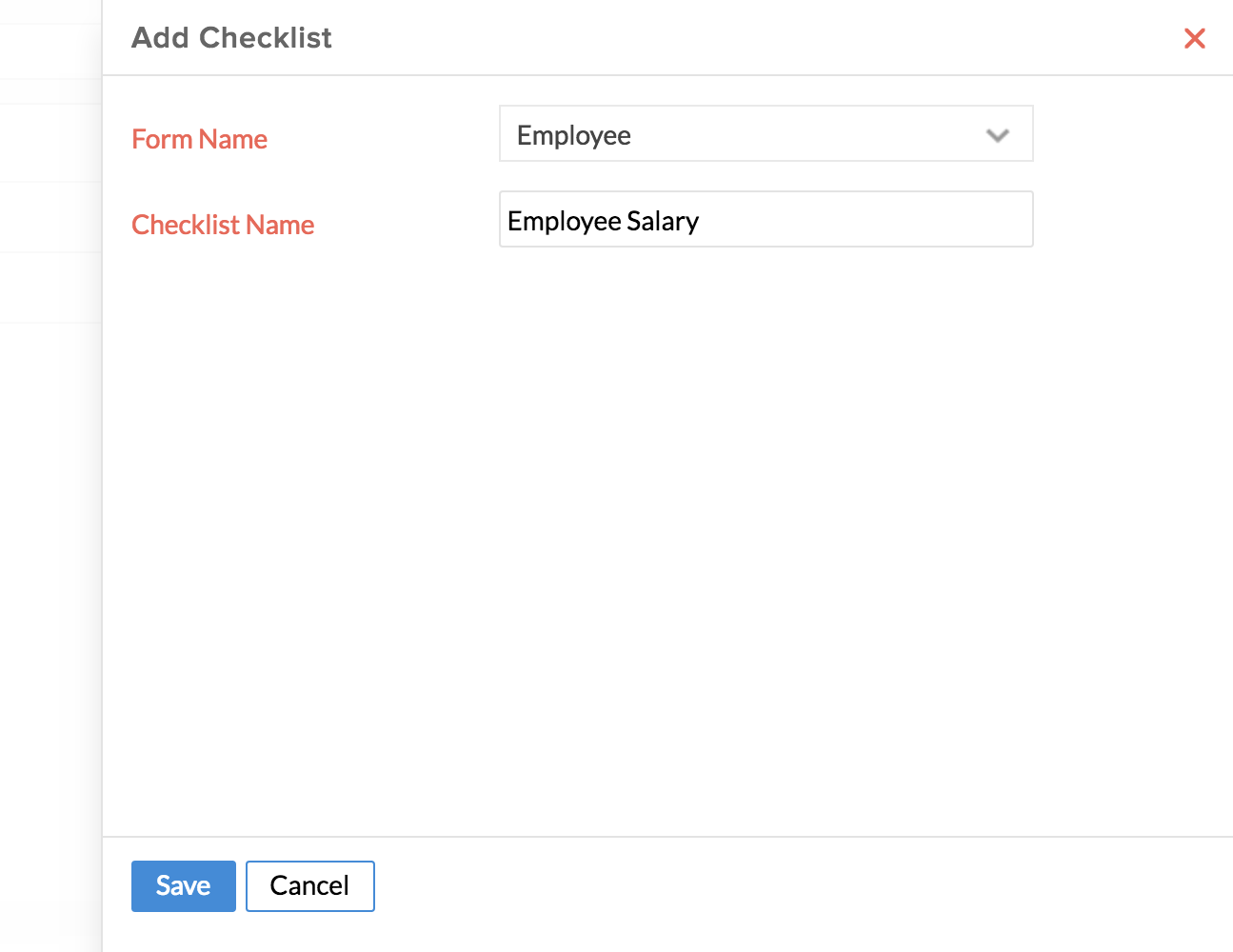Image resolution: width=1233 pixels, height=952 pixels.
Task: Close the Add Checklist dialog
Action: coord(1194,38)
